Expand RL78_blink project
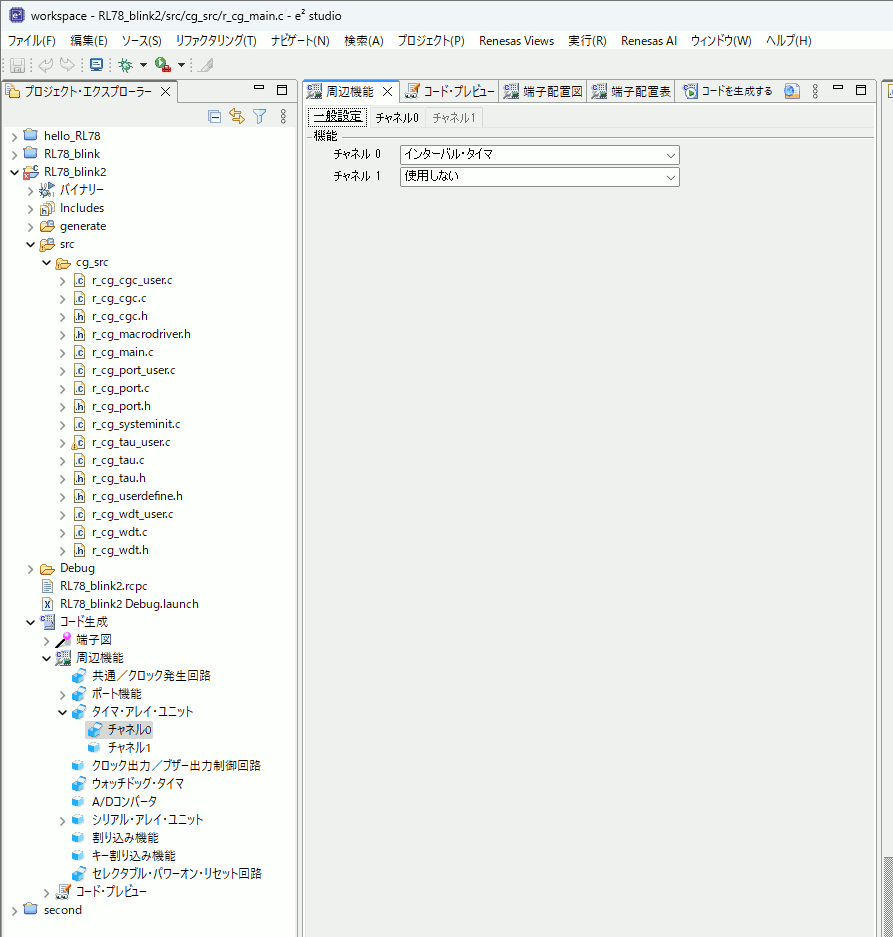 15,155
